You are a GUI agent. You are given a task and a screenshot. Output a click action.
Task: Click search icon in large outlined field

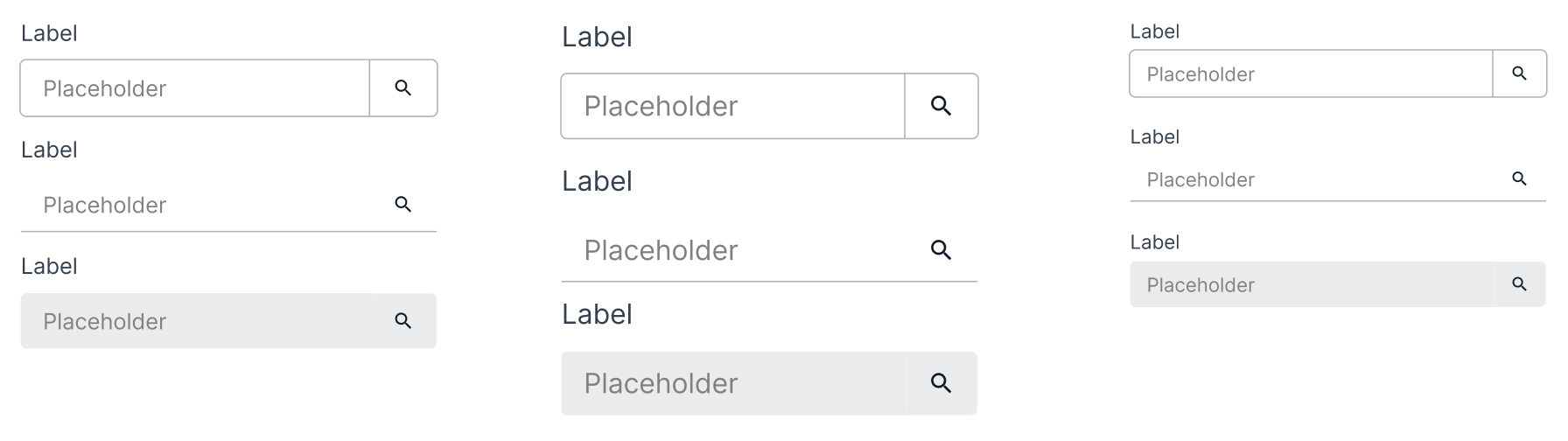(941, 106)
